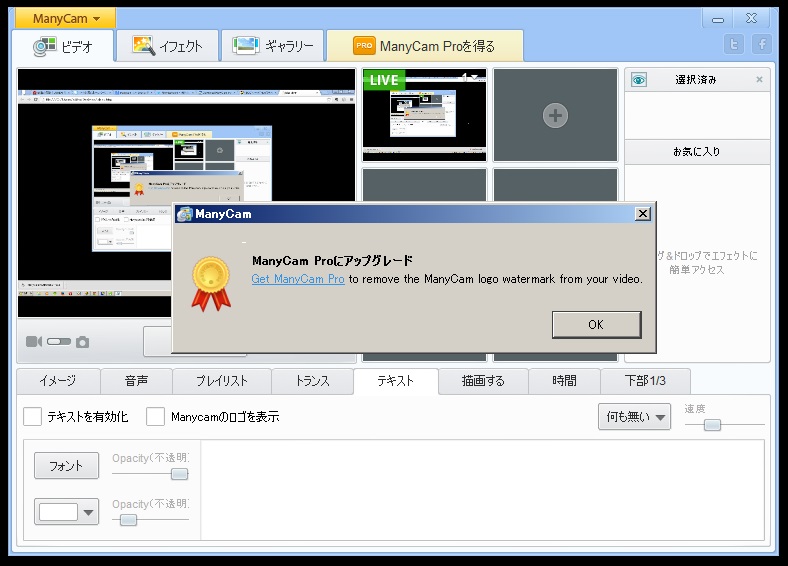Screen dimensions: 788x566
Task: Click the Get ManyCam Pro link
Action: 298,279
